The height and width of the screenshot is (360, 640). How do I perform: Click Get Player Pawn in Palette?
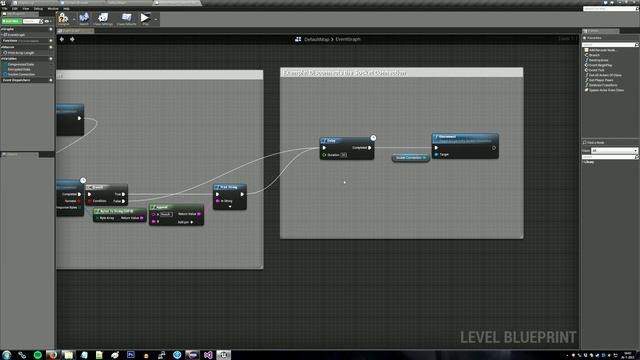pos(600,80)
